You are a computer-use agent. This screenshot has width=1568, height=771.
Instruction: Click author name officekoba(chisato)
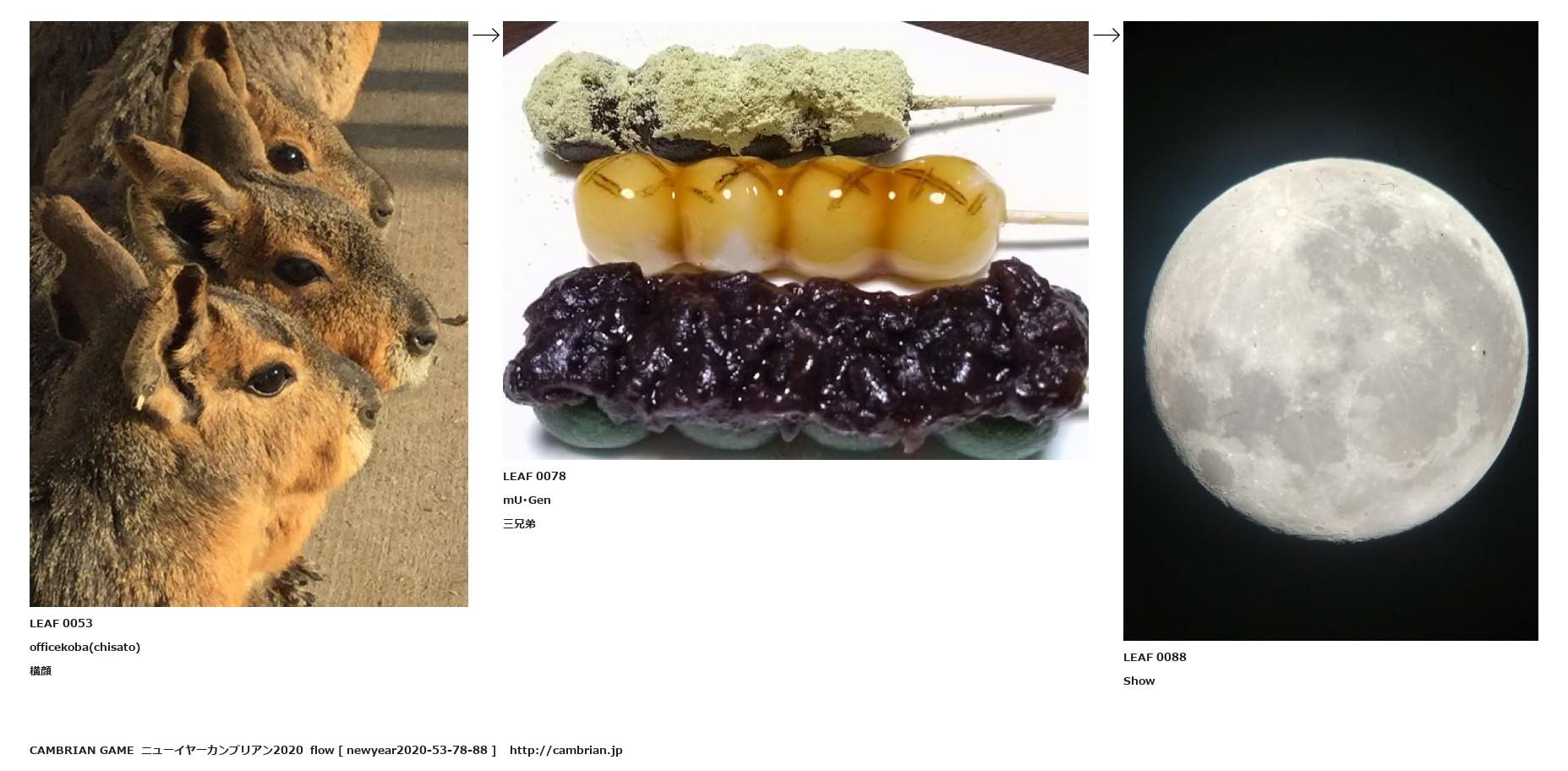[x=85, y=647]
